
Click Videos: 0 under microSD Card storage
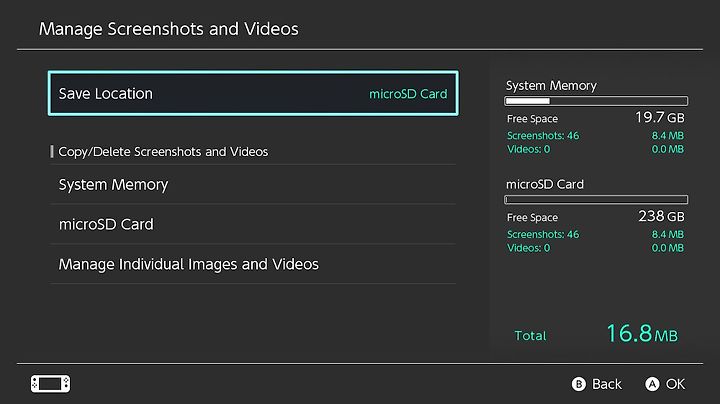pyautogui.click(x=528, y=248)
